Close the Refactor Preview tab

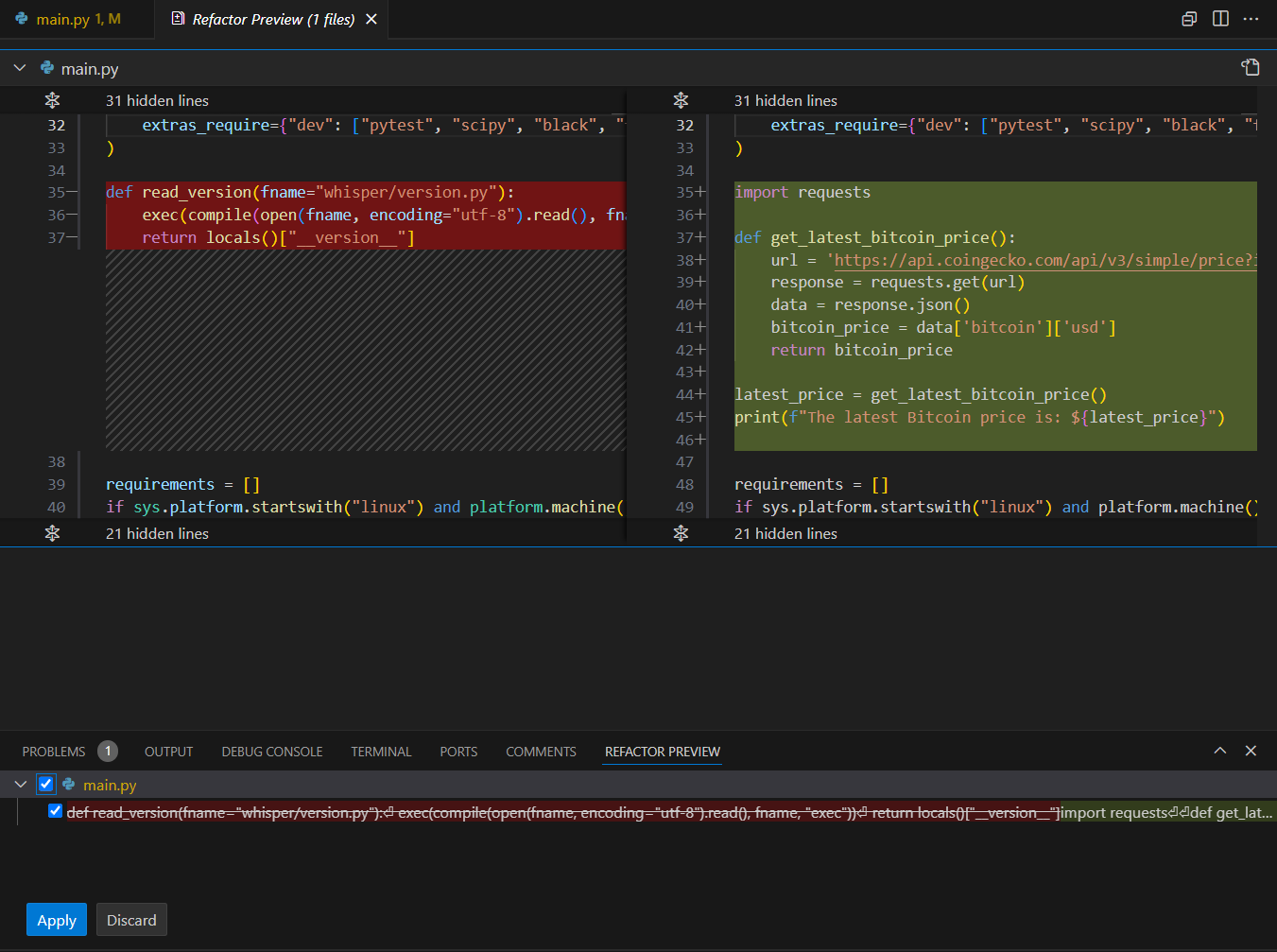pyautogui.click(x=371, y=19)
